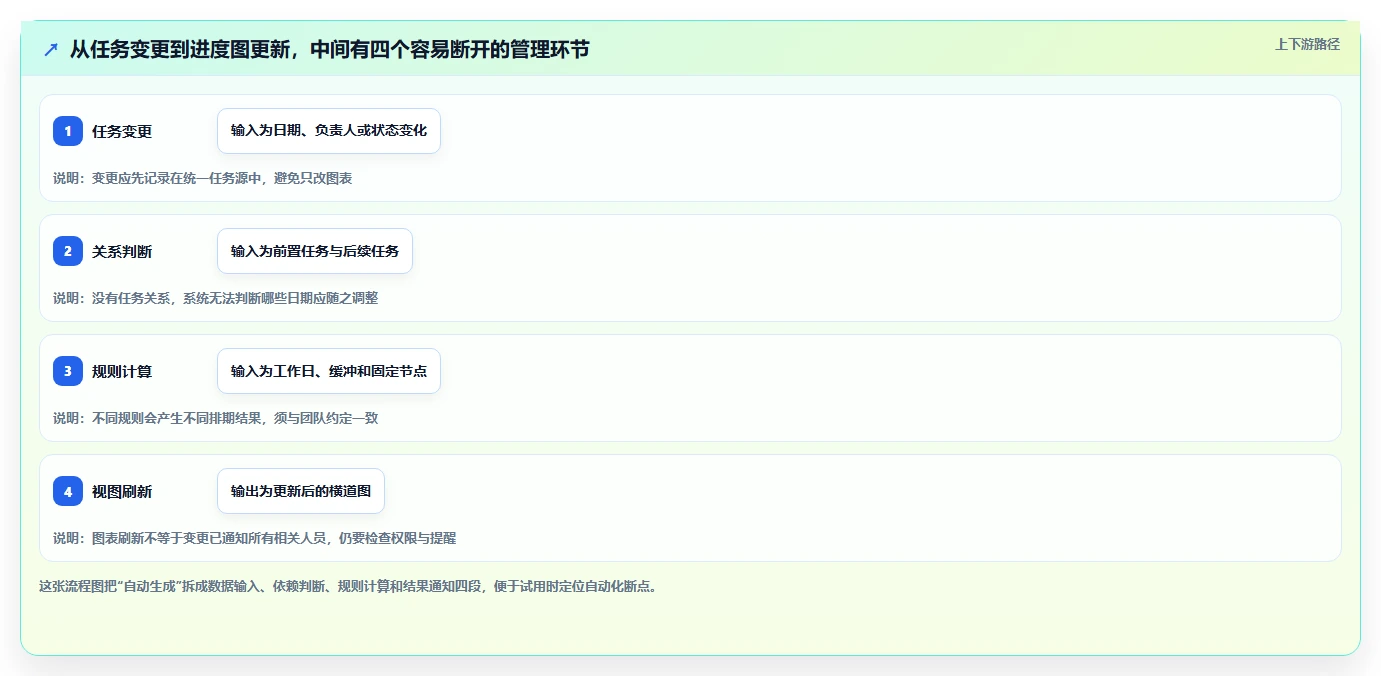Viewport: 1381px width, 676px height.
Task: Select the step 4 number badge
Action: point(68,491)
